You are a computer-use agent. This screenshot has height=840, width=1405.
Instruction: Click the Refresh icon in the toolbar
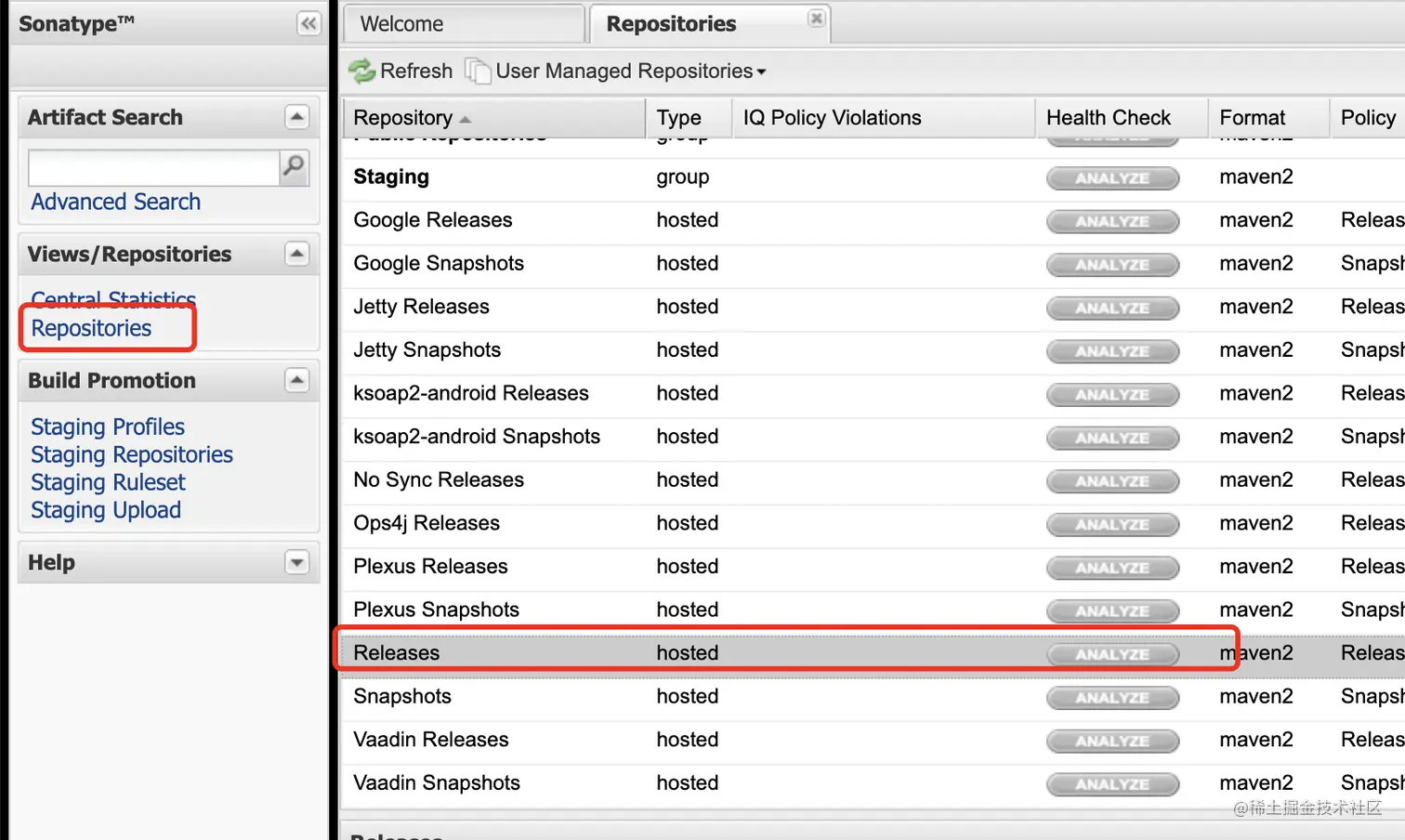[x=361, y=71]
